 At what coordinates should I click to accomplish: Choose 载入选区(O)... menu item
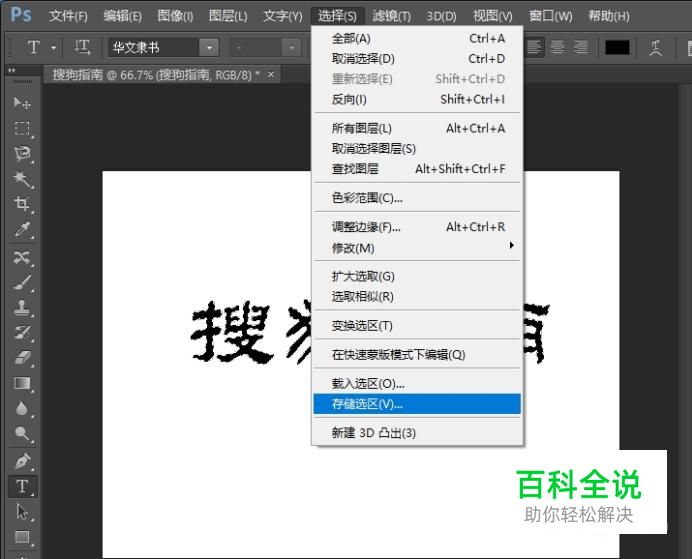(417, 384)
